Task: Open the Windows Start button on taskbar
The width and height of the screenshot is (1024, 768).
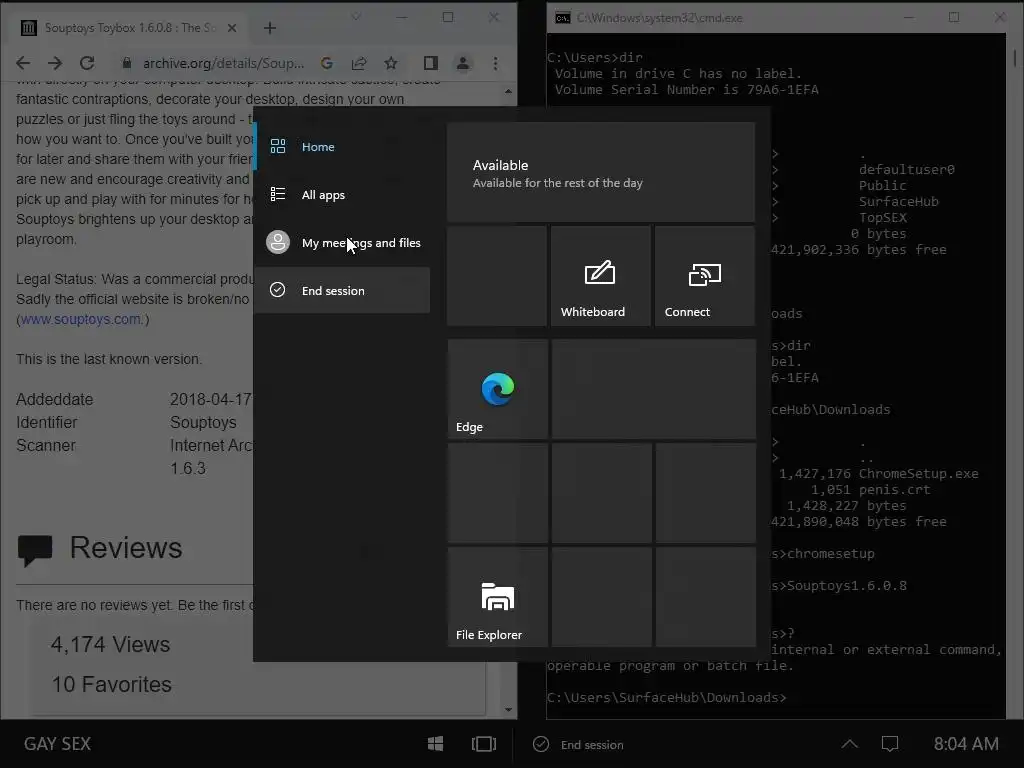Action: pyautogui.click(x=436, y=744)
